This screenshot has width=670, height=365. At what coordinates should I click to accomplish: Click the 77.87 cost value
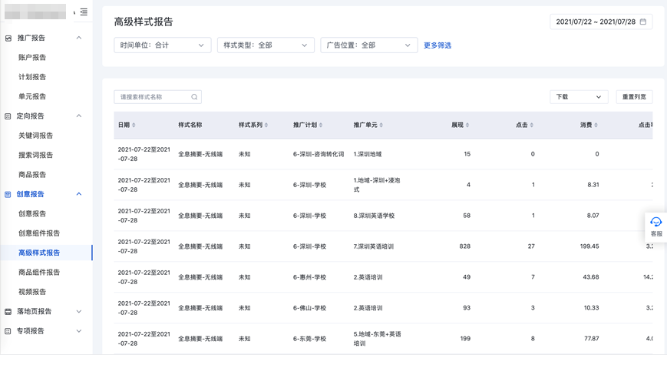[x=591, y=339]
